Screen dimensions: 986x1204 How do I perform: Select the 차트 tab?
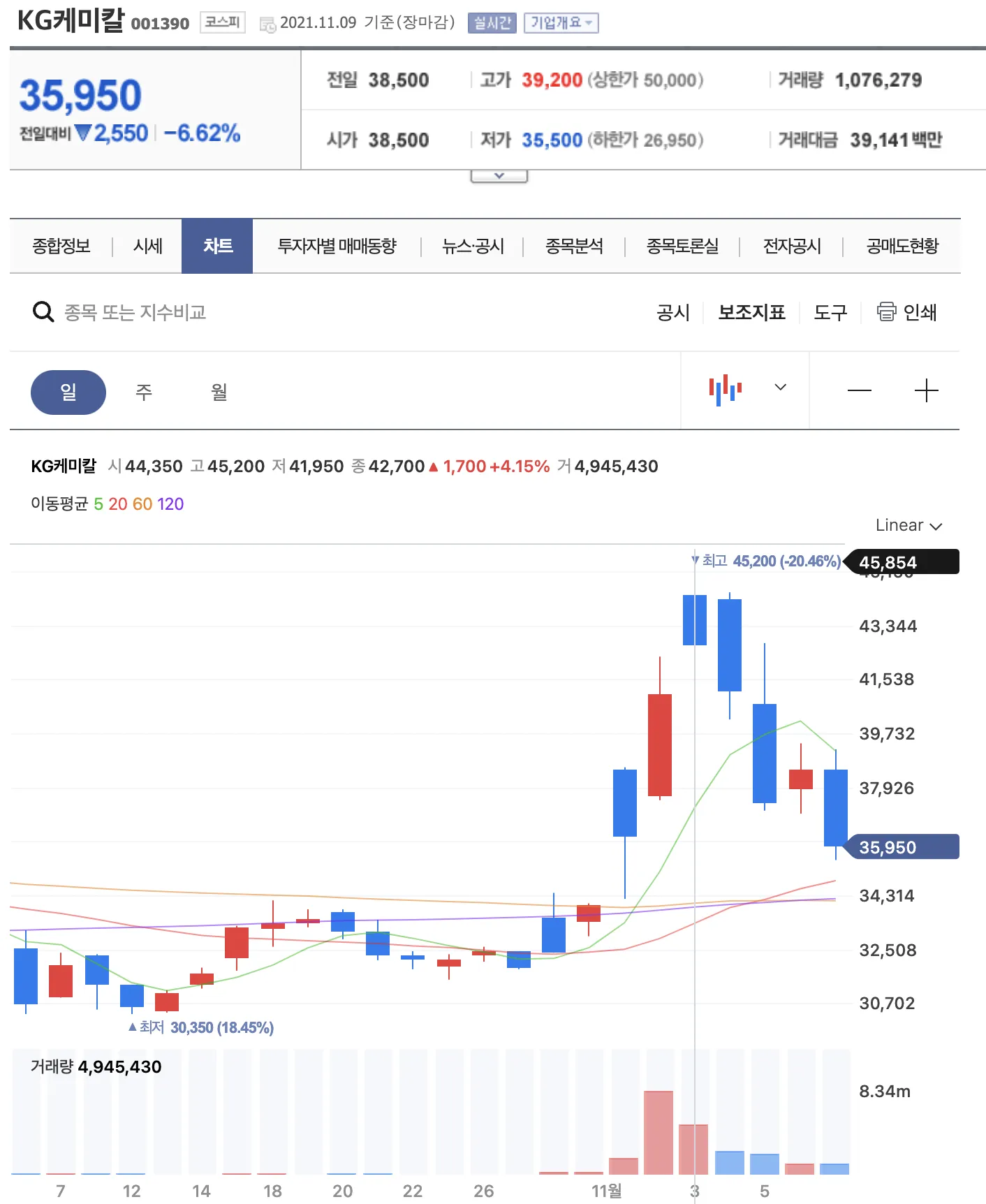pos(217,246)
